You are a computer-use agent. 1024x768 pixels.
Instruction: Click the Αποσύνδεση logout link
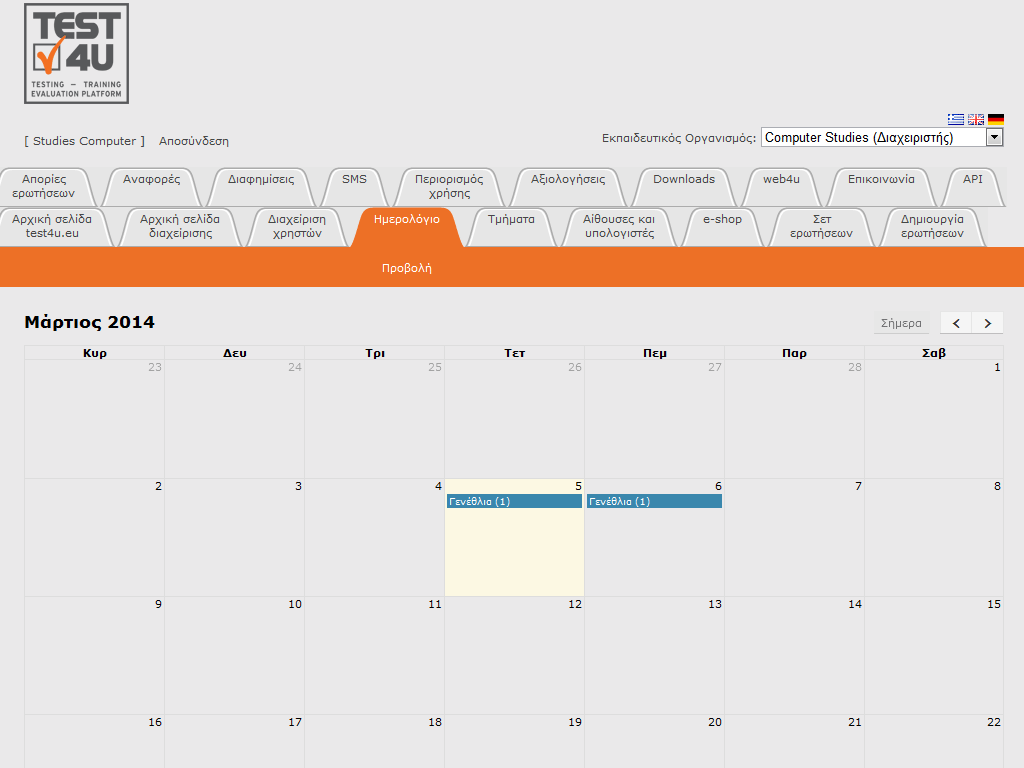[193, 141]
